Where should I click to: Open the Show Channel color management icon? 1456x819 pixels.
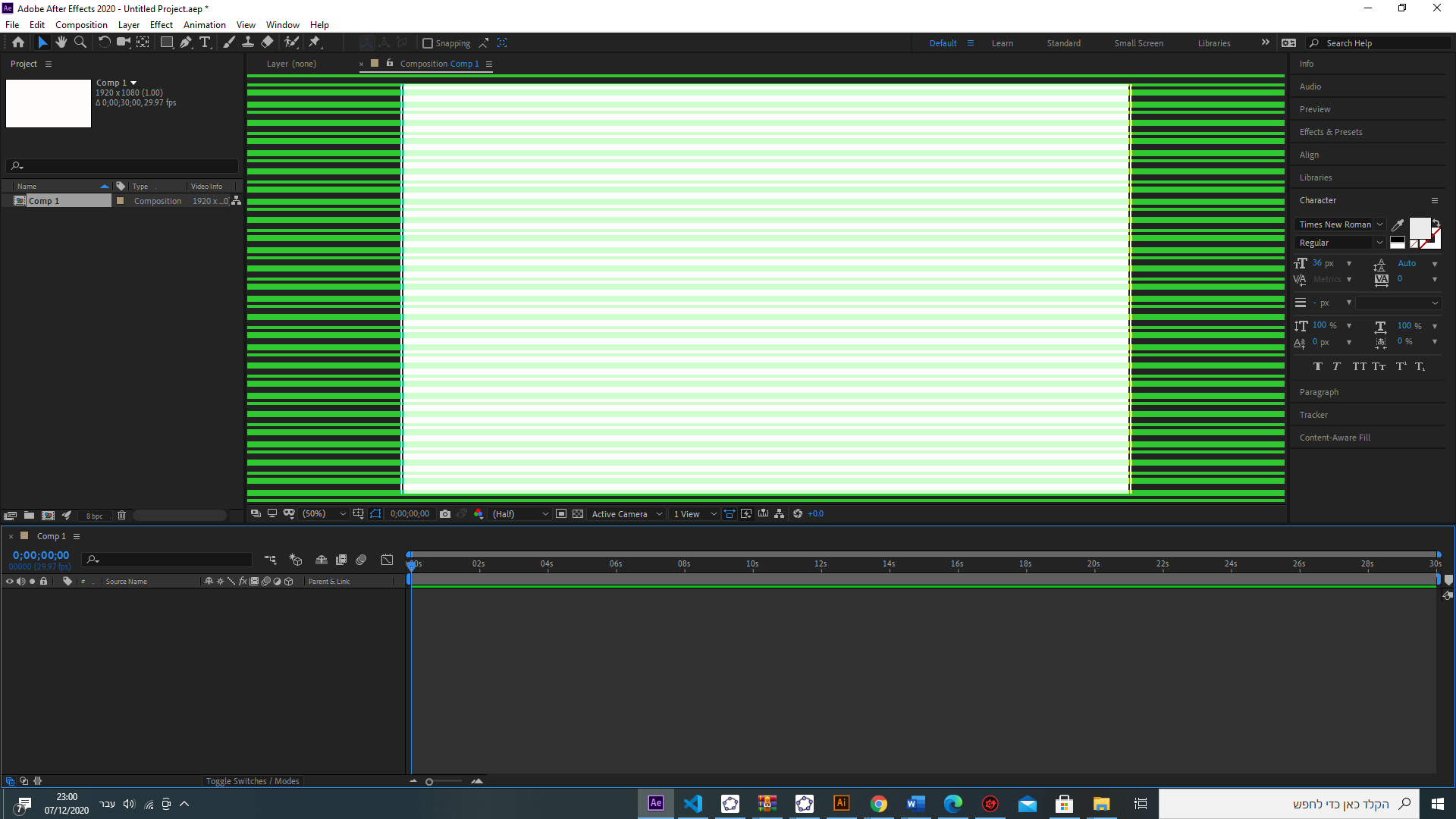479,514
